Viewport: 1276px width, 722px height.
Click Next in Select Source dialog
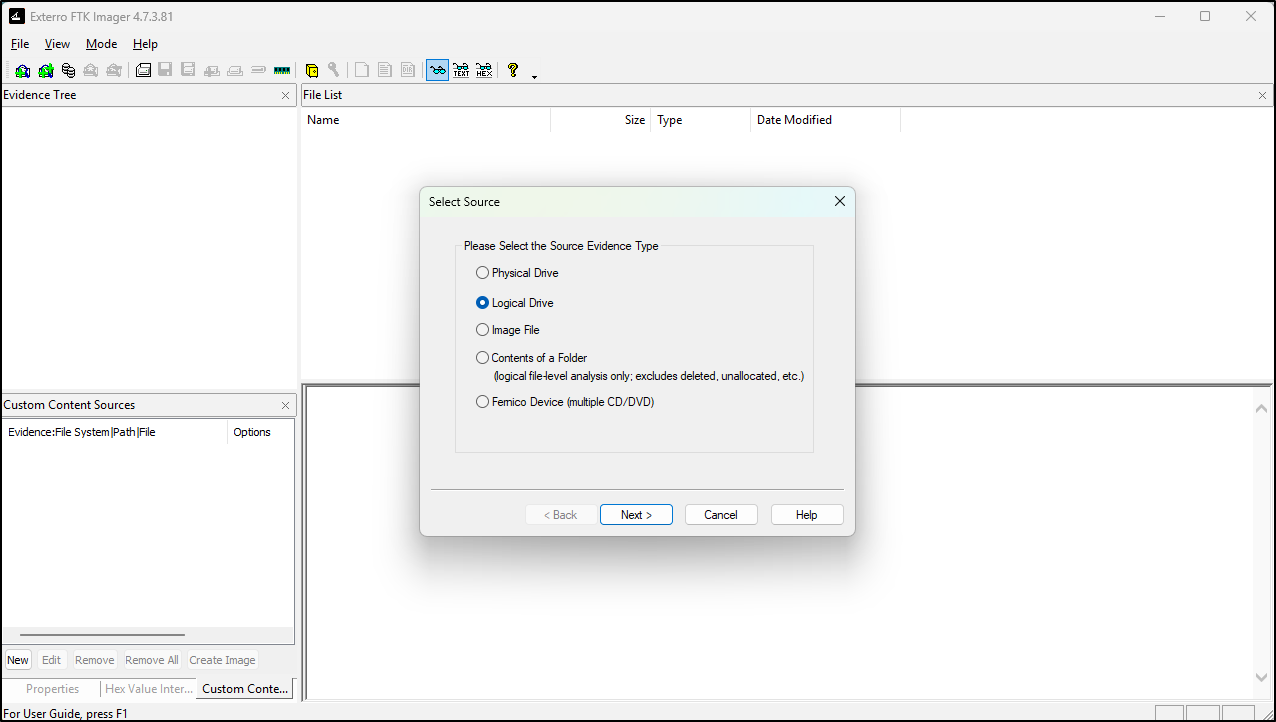point(636,515)
